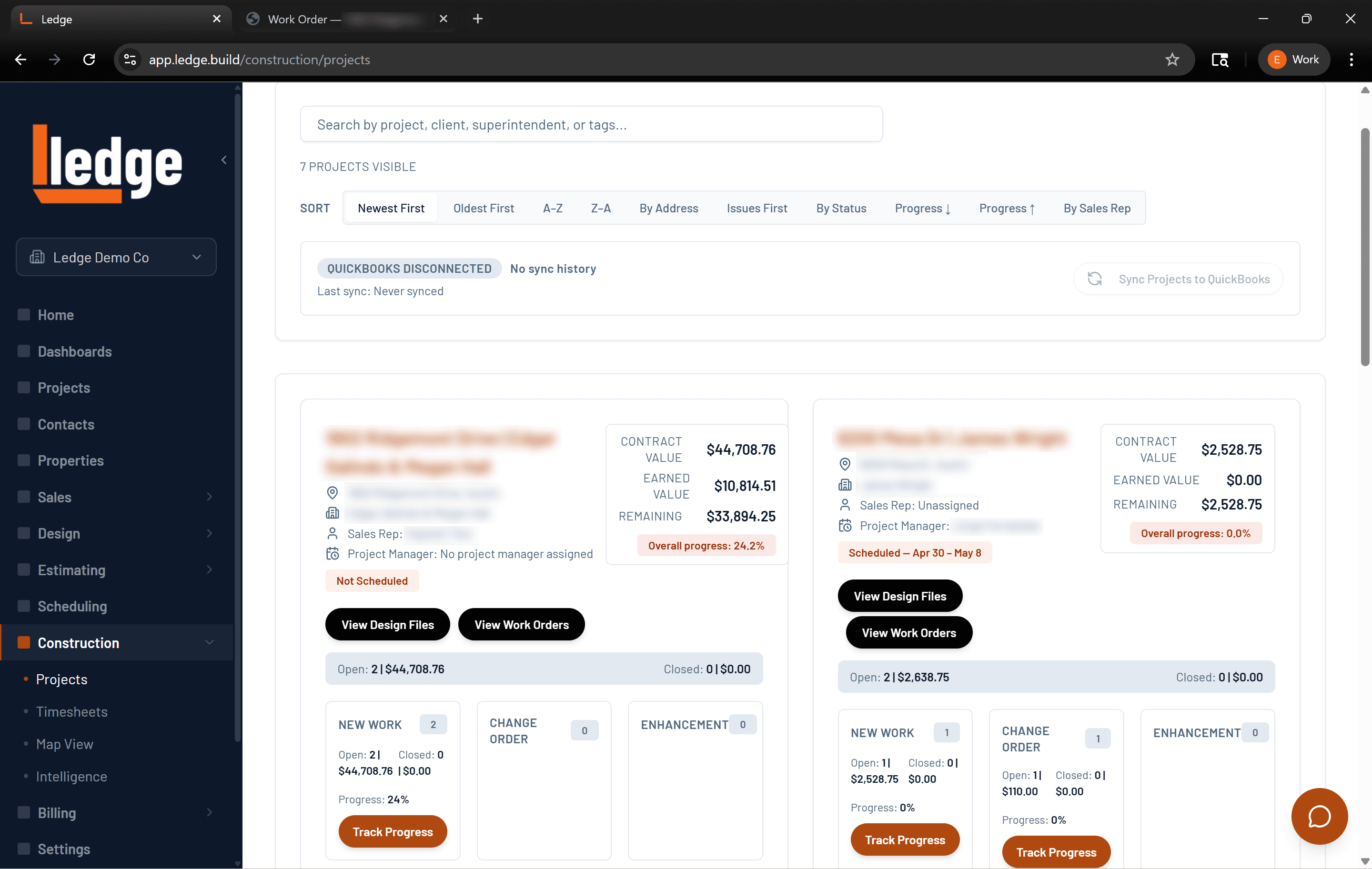The height and width of the screenshot is (869, 1372).
Task: Click the calendar icon beside No project manager assigned
Action: (332, 553)
